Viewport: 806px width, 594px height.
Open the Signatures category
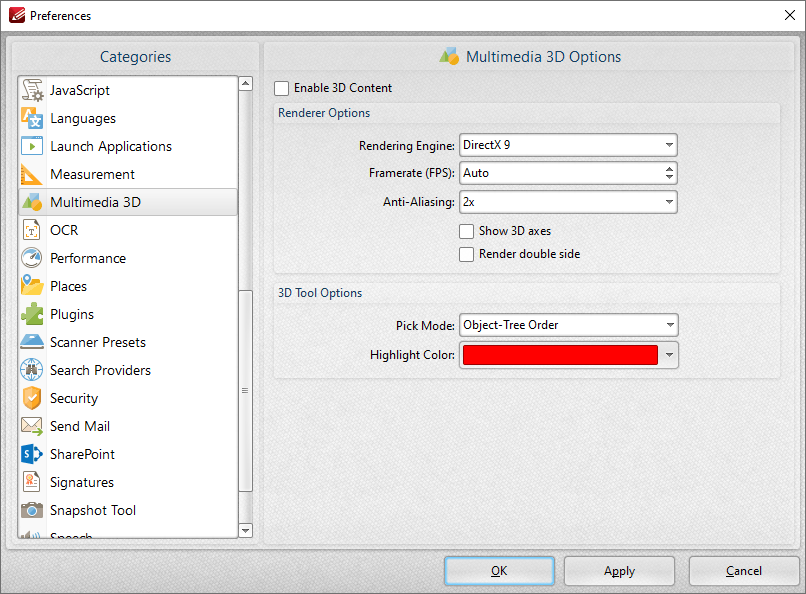point(129,482)
